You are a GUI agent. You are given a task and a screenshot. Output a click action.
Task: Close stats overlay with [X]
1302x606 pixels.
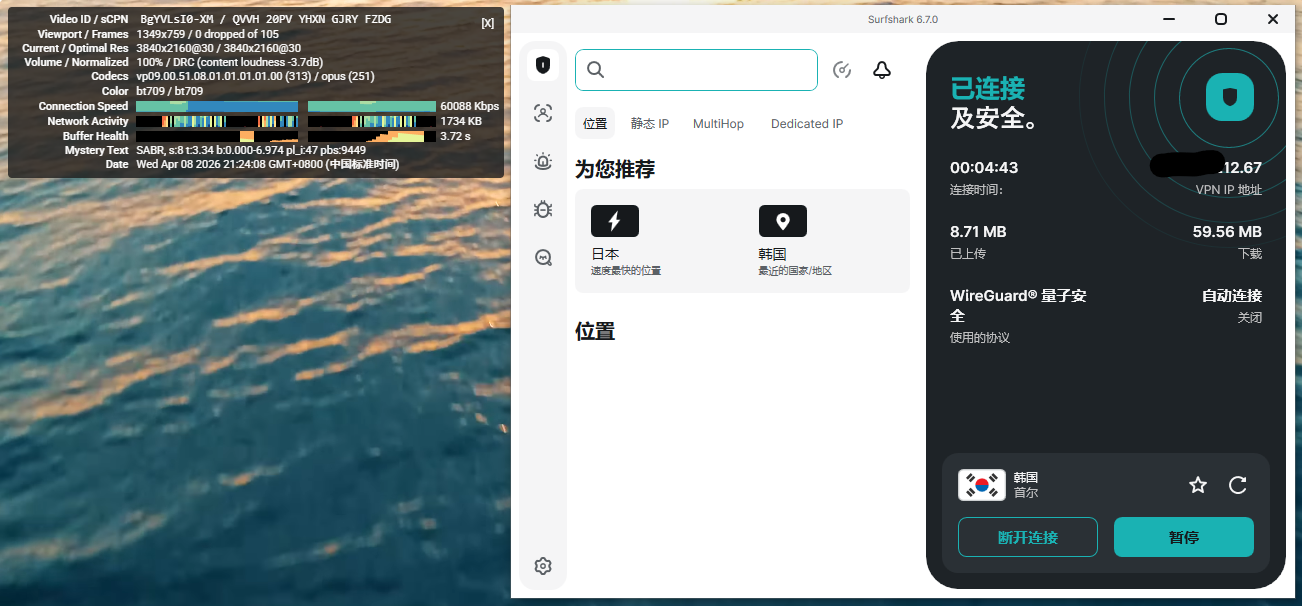tap(487, 23)
